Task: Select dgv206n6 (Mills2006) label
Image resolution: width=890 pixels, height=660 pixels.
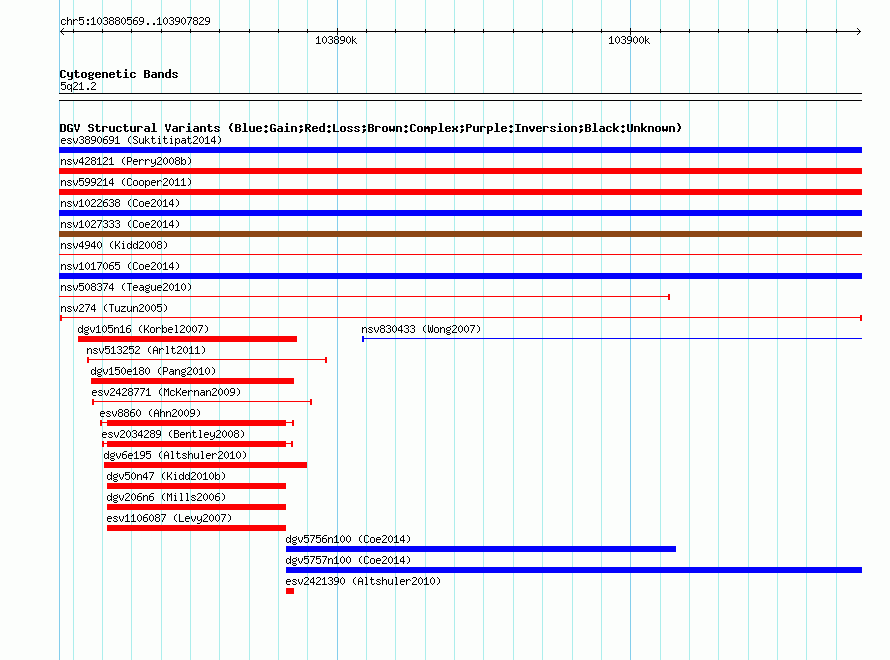Action: coord(166,497)
